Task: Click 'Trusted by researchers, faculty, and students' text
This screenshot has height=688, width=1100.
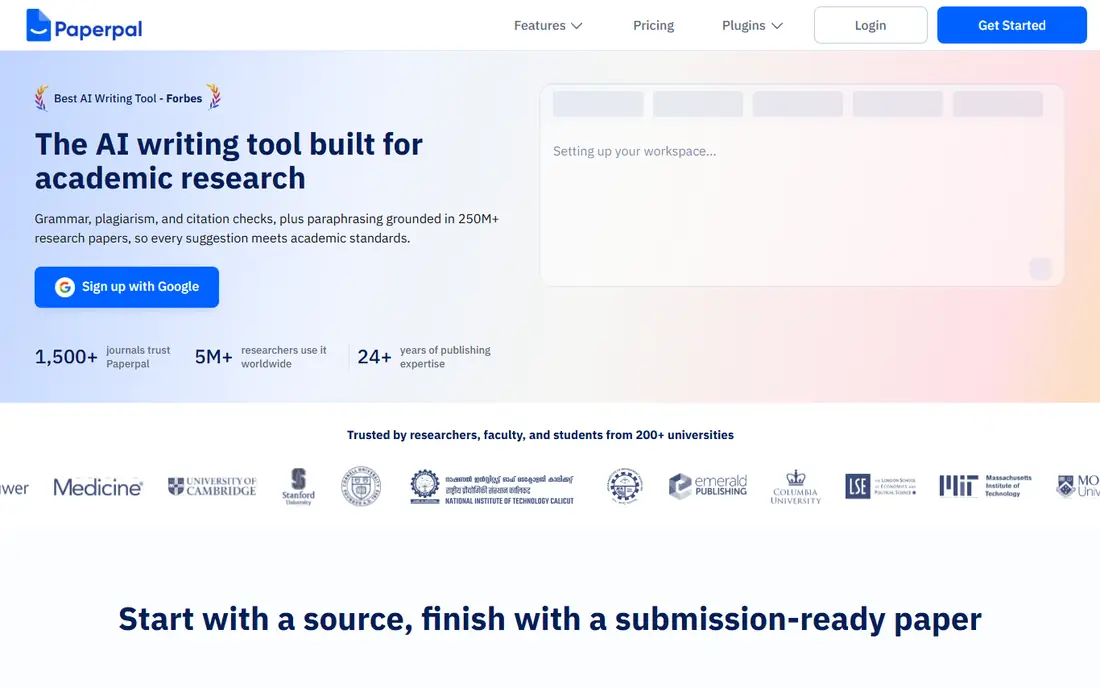Action: coord(540,435)
